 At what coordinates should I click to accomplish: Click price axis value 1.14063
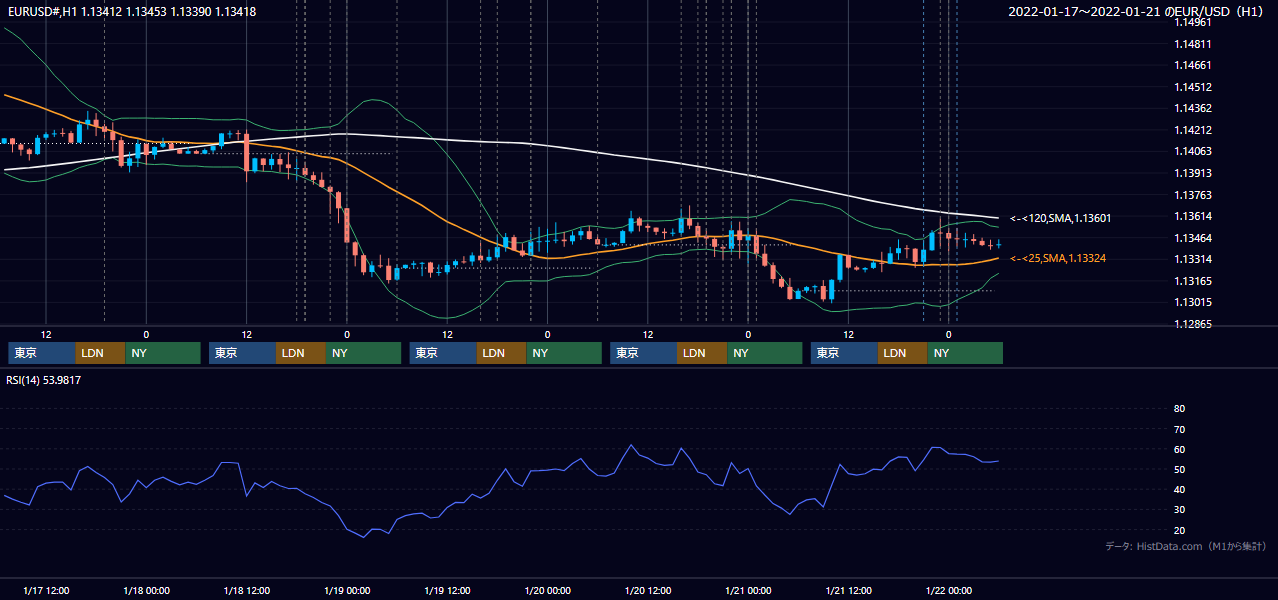point(1193,151)
